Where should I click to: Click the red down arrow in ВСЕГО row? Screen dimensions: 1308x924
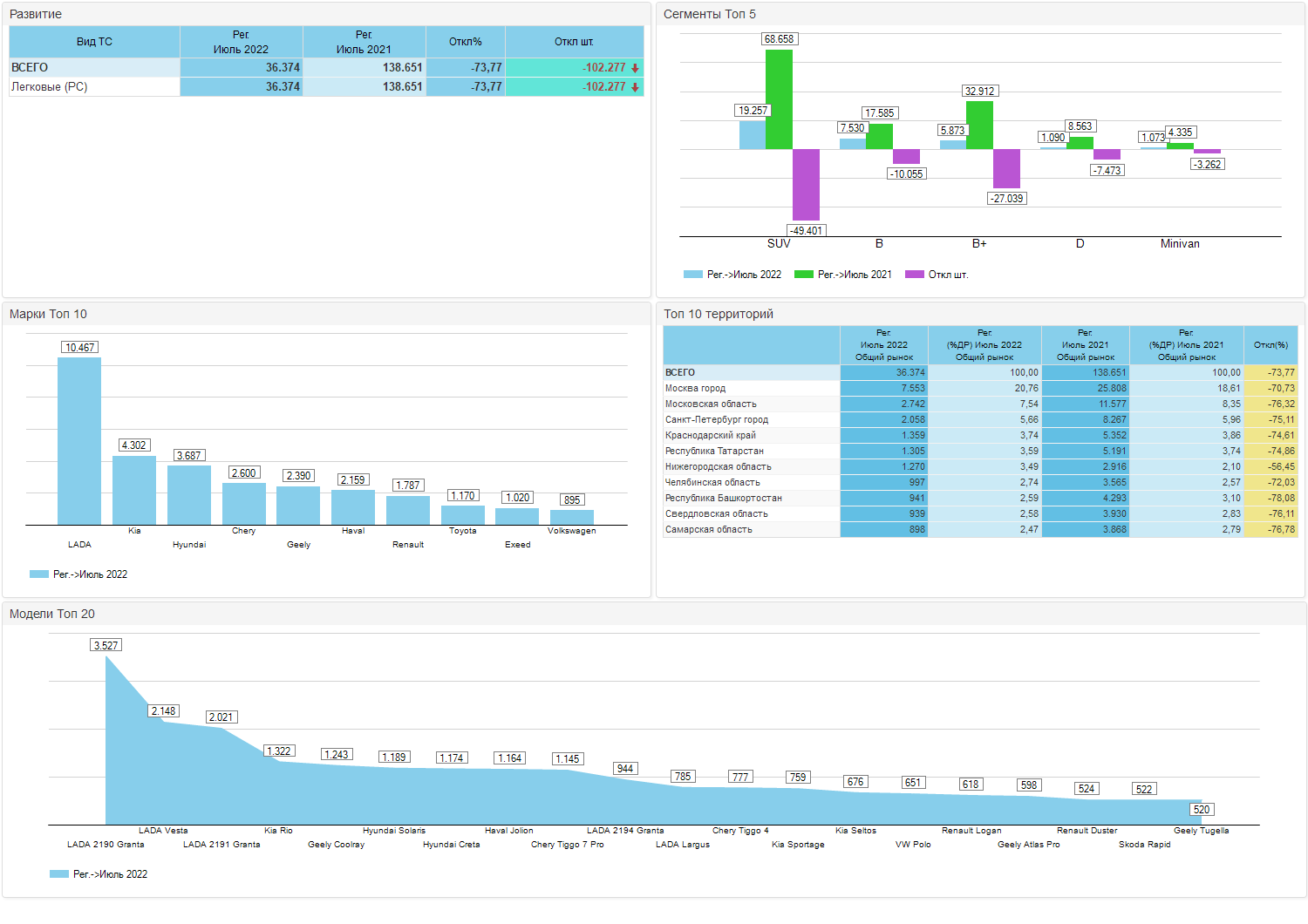pos(636,68)
